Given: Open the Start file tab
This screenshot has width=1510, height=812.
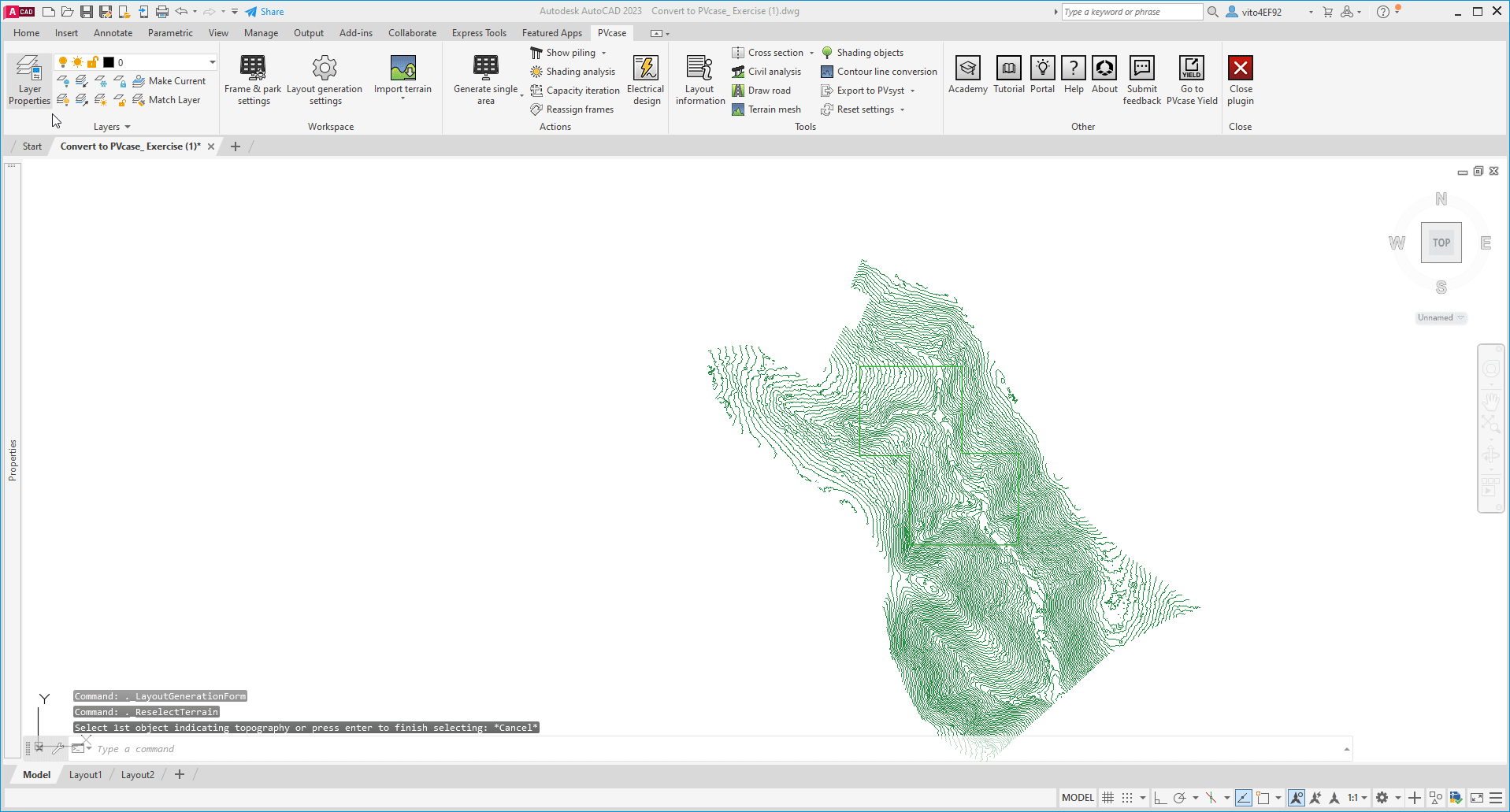Looking at the screenshot, I should (32, 146).
